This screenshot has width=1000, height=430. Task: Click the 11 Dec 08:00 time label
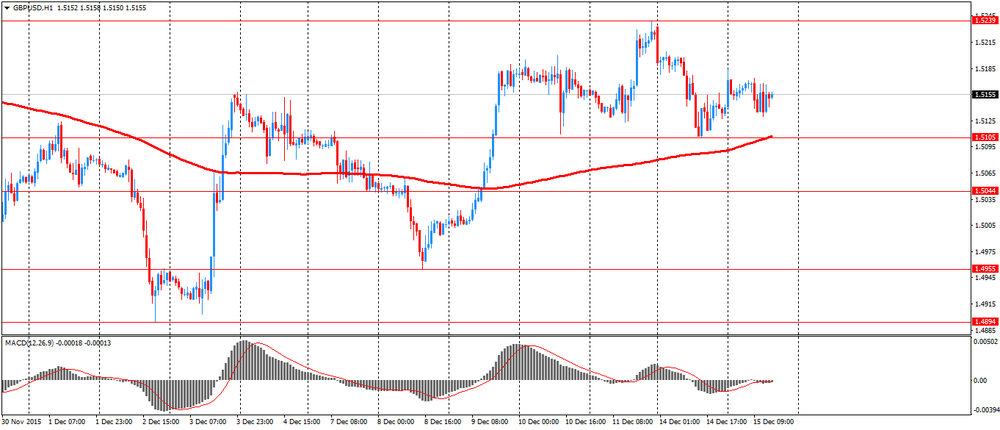click(x=634, y=422)
